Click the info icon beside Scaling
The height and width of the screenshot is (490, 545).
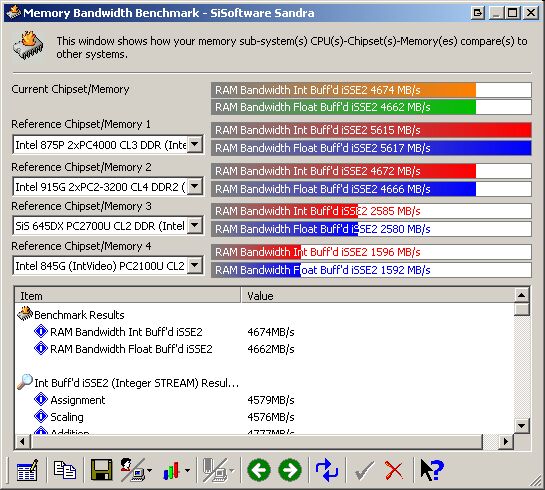click(41, 416)
